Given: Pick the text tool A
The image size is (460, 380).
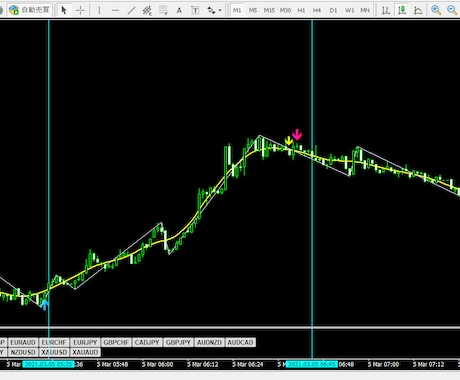Looking at the screenshot, I should [x=179, y=10].
